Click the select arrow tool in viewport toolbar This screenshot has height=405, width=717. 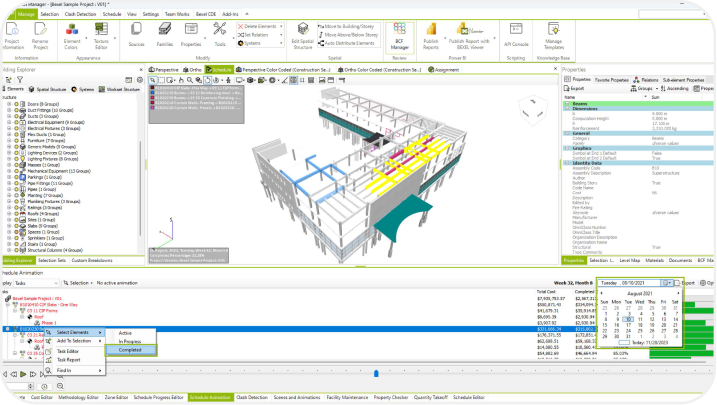(153, 80)
